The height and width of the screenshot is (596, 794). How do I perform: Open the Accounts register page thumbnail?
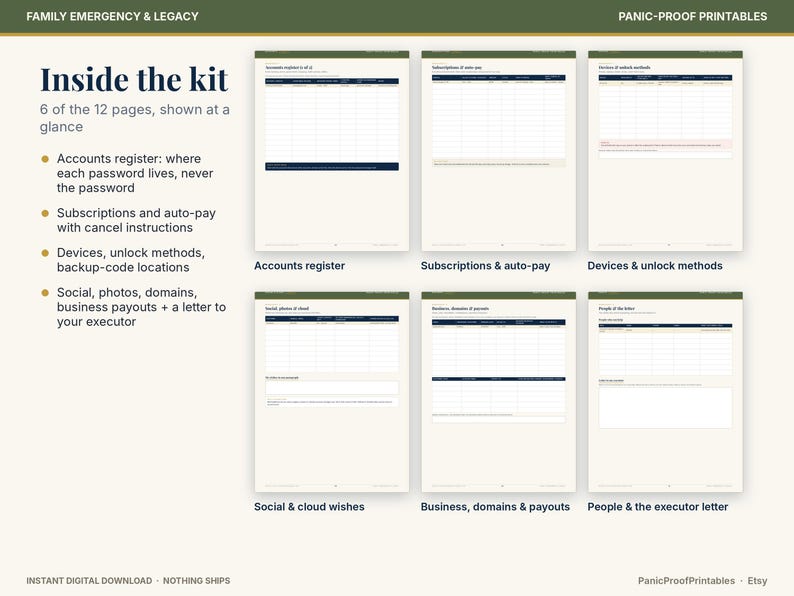coord(332,151)
